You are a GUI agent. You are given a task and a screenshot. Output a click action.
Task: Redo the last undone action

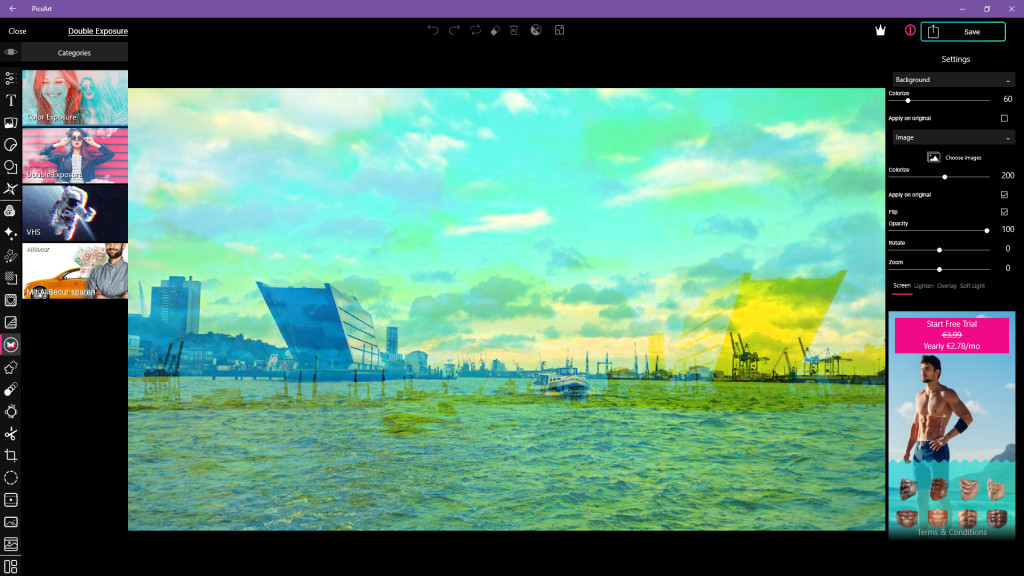tap(453, 30)
